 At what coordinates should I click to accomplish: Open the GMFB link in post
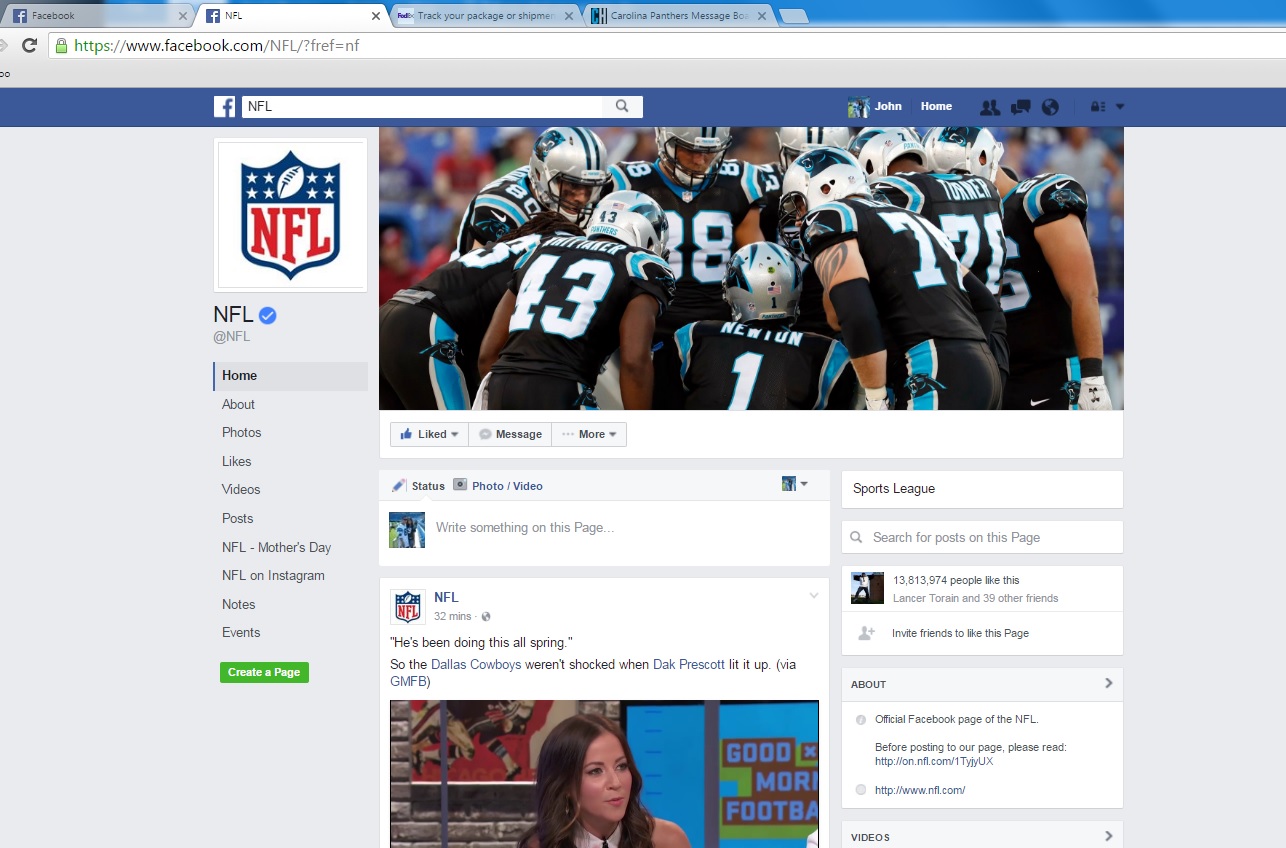click(409, 682)
